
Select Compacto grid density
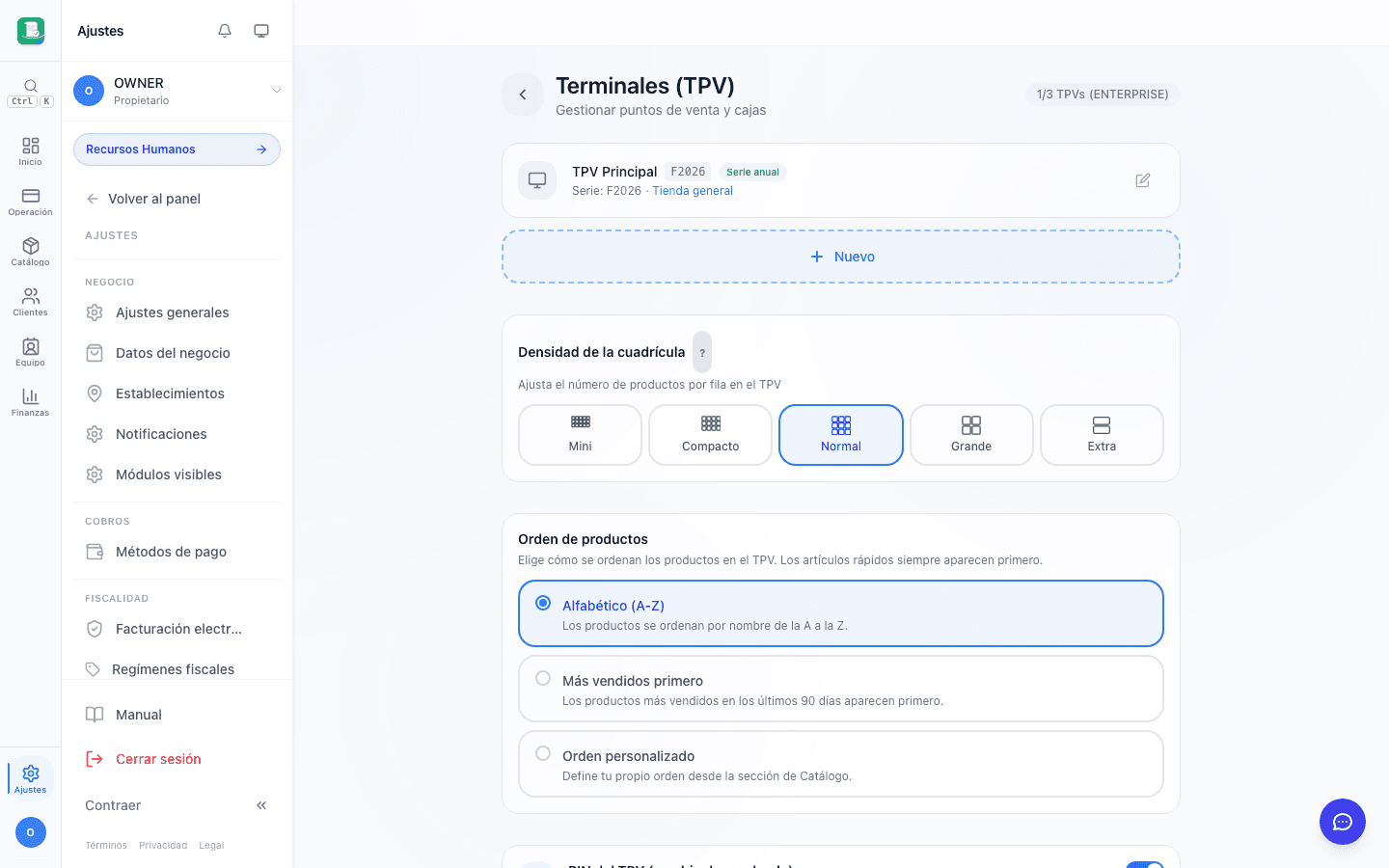[x=711, y=435]
